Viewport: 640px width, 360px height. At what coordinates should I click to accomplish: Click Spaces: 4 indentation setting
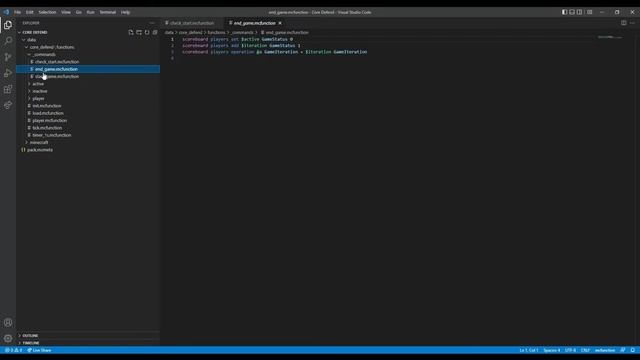(x=552, y=350)
